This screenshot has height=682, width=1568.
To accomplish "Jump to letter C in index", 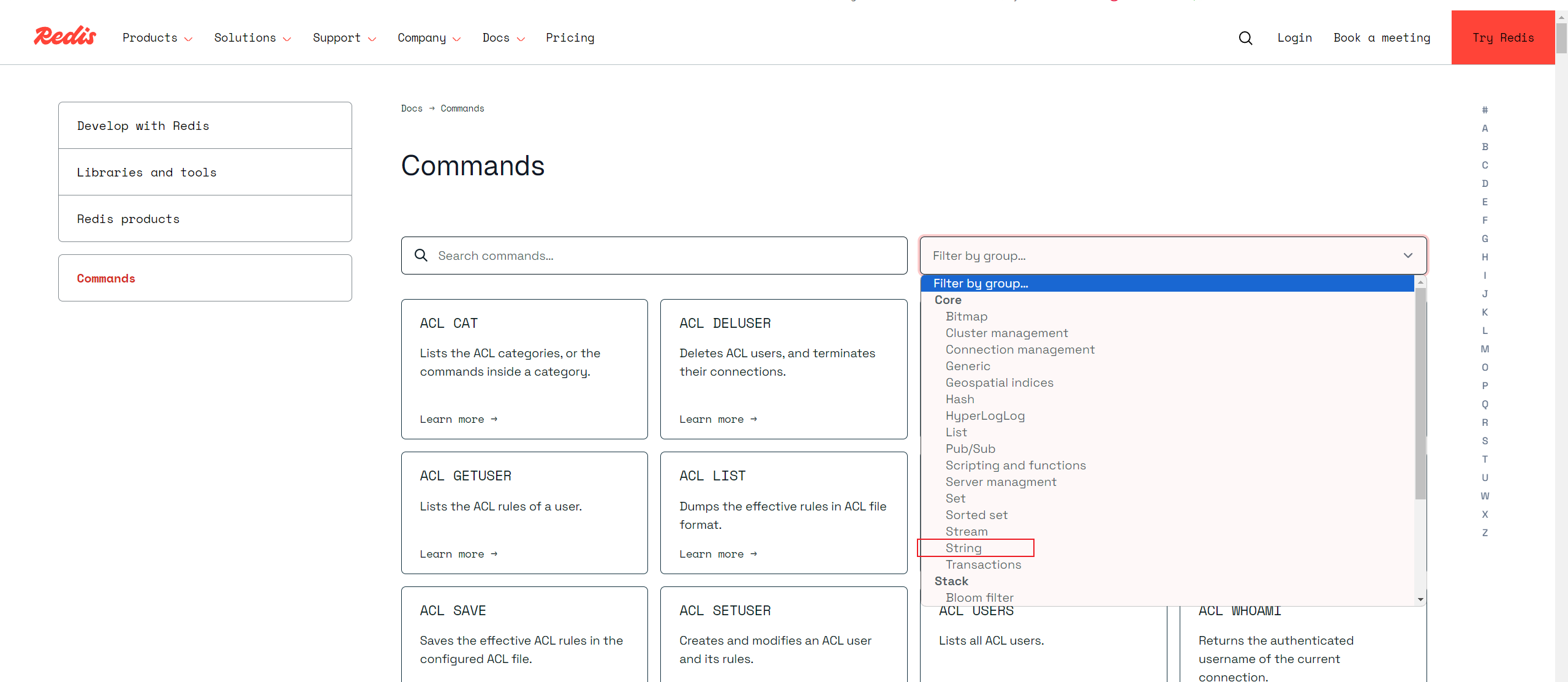I will click(1485, 165).
